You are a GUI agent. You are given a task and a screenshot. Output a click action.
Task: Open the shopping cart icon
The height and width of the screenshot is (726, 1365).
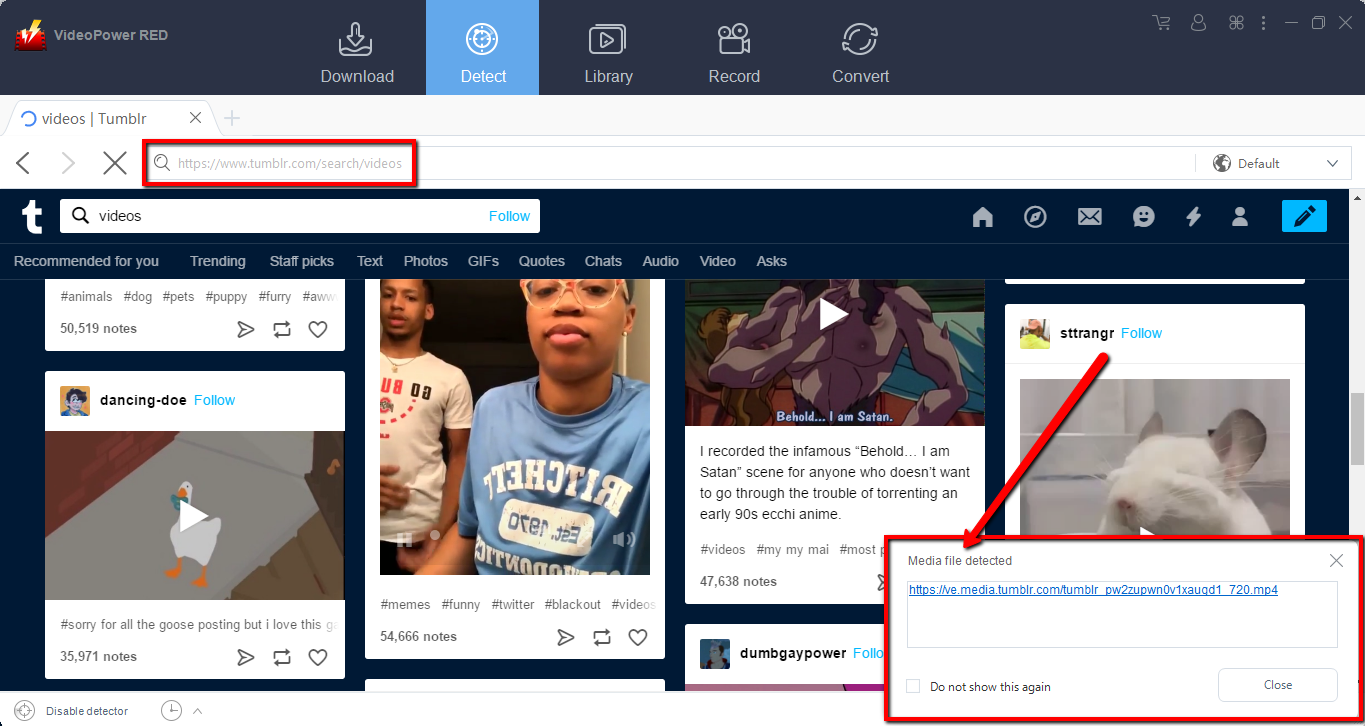(1160, 22)
